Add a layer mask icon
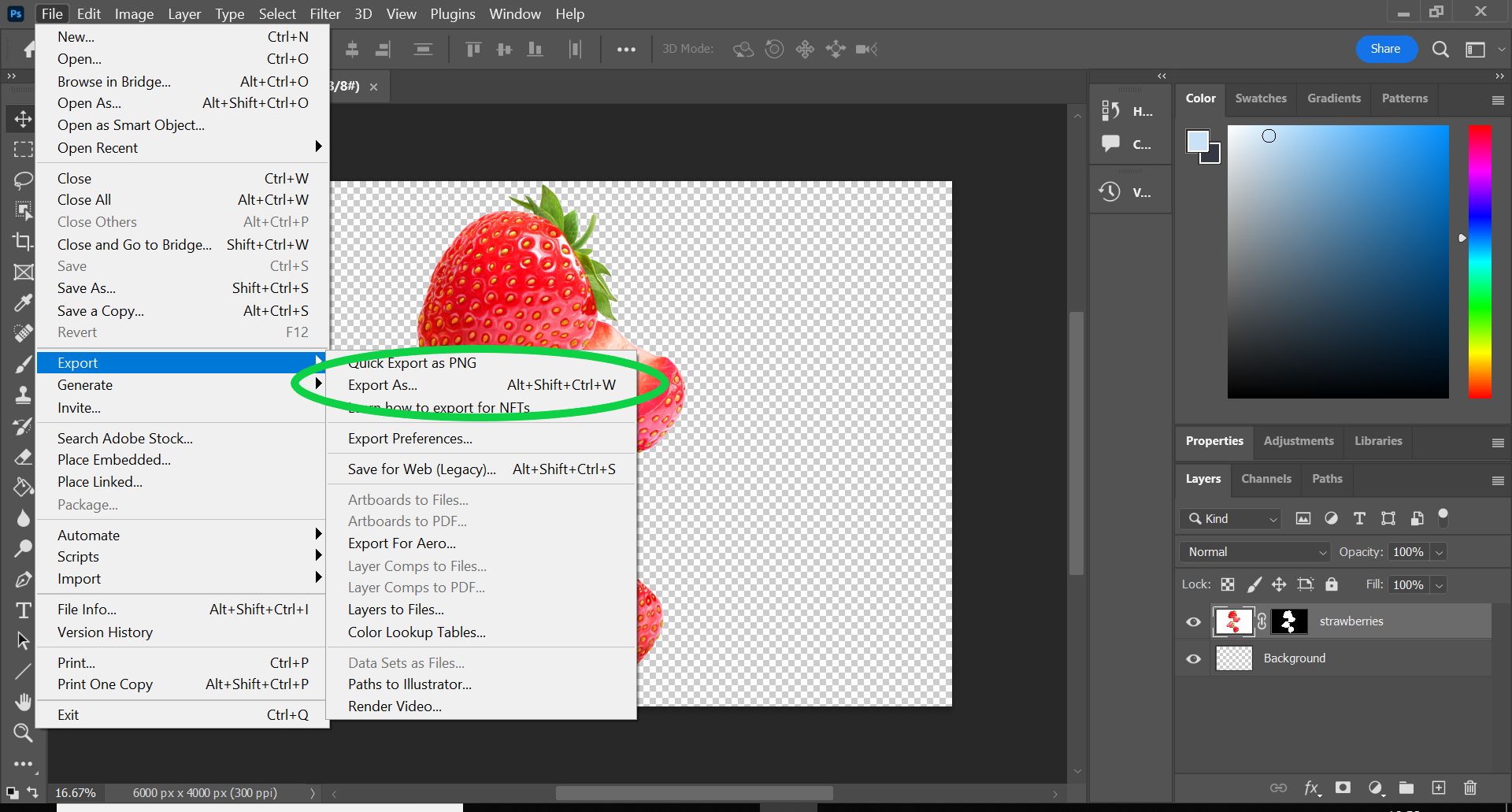This screenshot has height=812, width=1512. [x=1343, y=788]
